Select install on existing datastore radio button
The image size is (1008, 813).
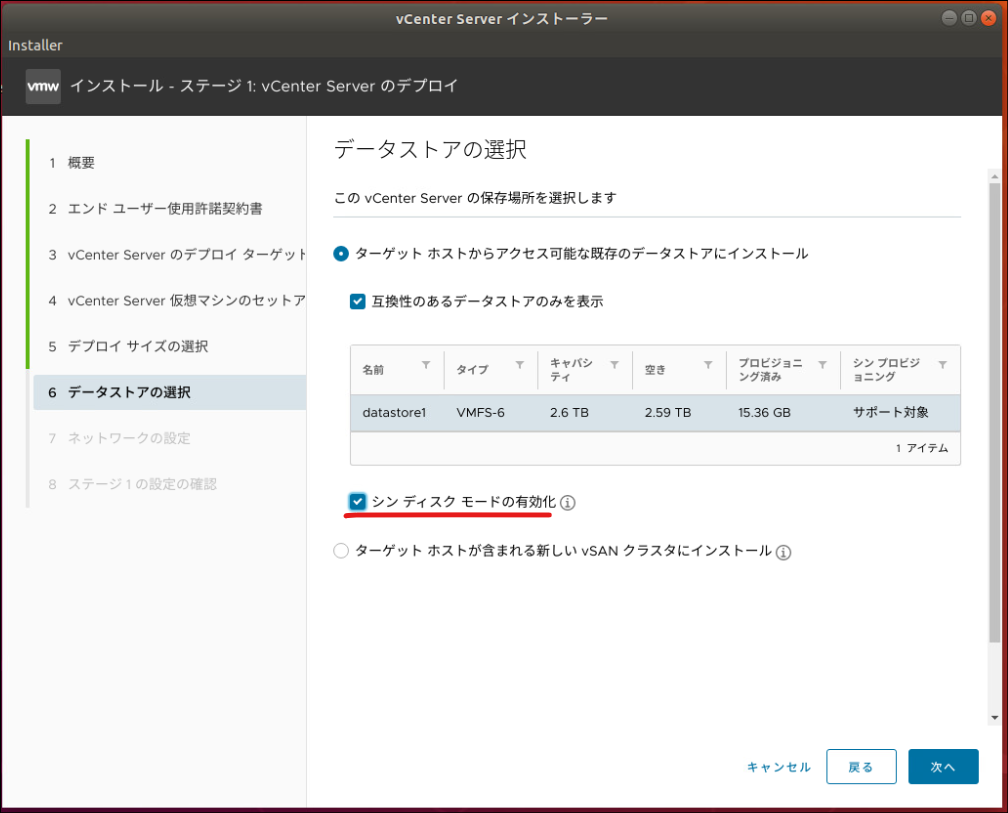[x=341, y=254]
